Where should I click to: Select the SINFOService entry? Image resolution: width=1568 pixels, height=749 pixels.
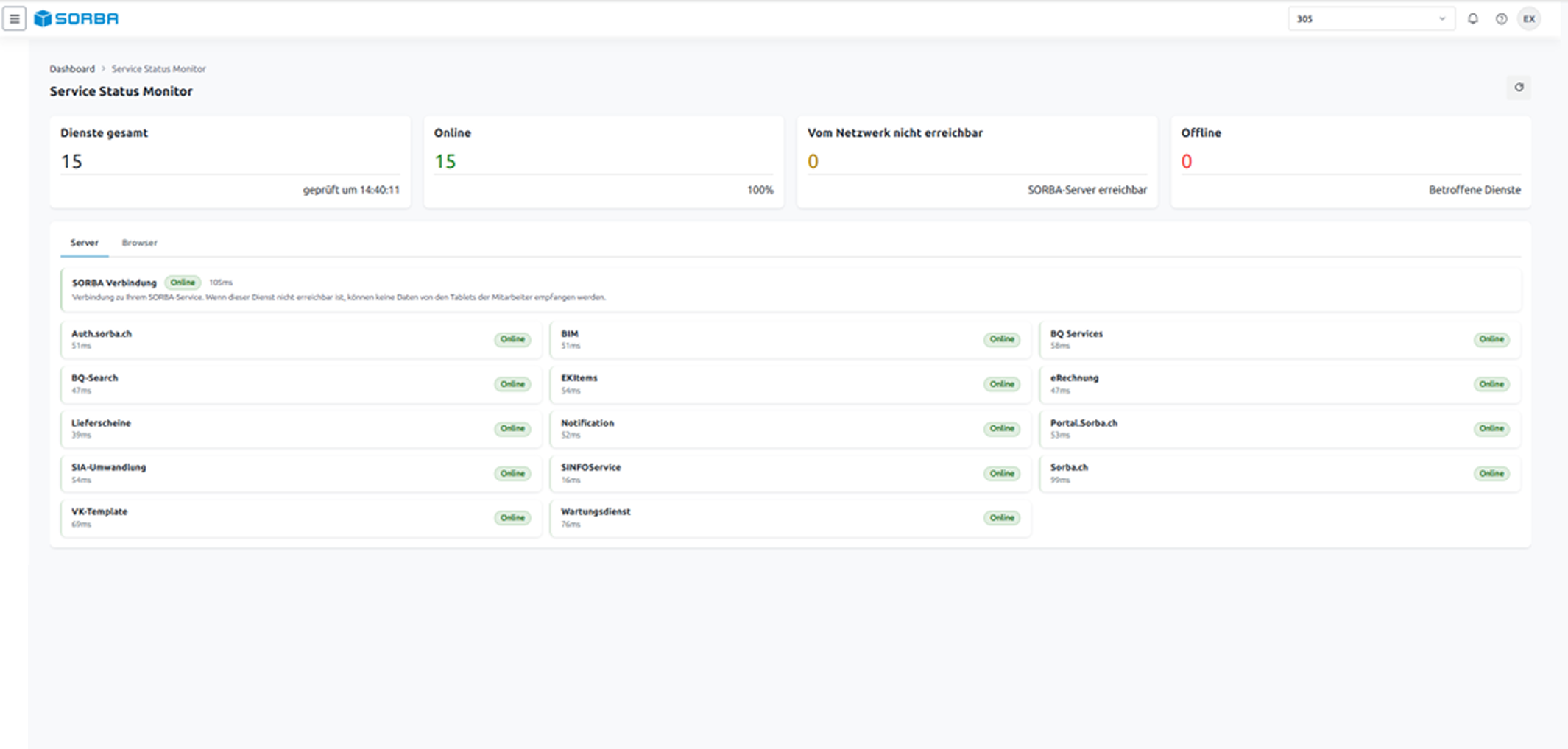(x=791, y=473)
